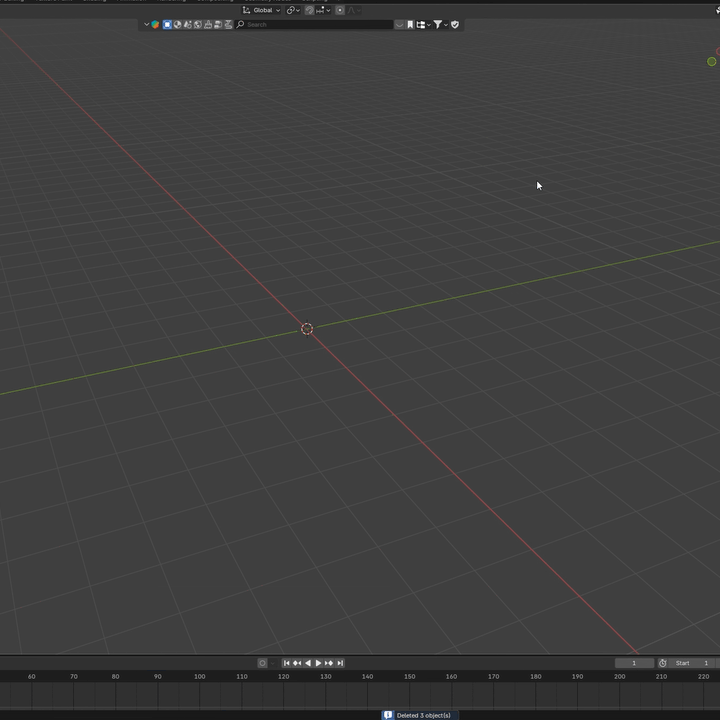Image resolution: width=720 pixels, height=720 pixels.
Task: Click the stamp-shaped asset type icon next to search
Action: pos(228,24)
